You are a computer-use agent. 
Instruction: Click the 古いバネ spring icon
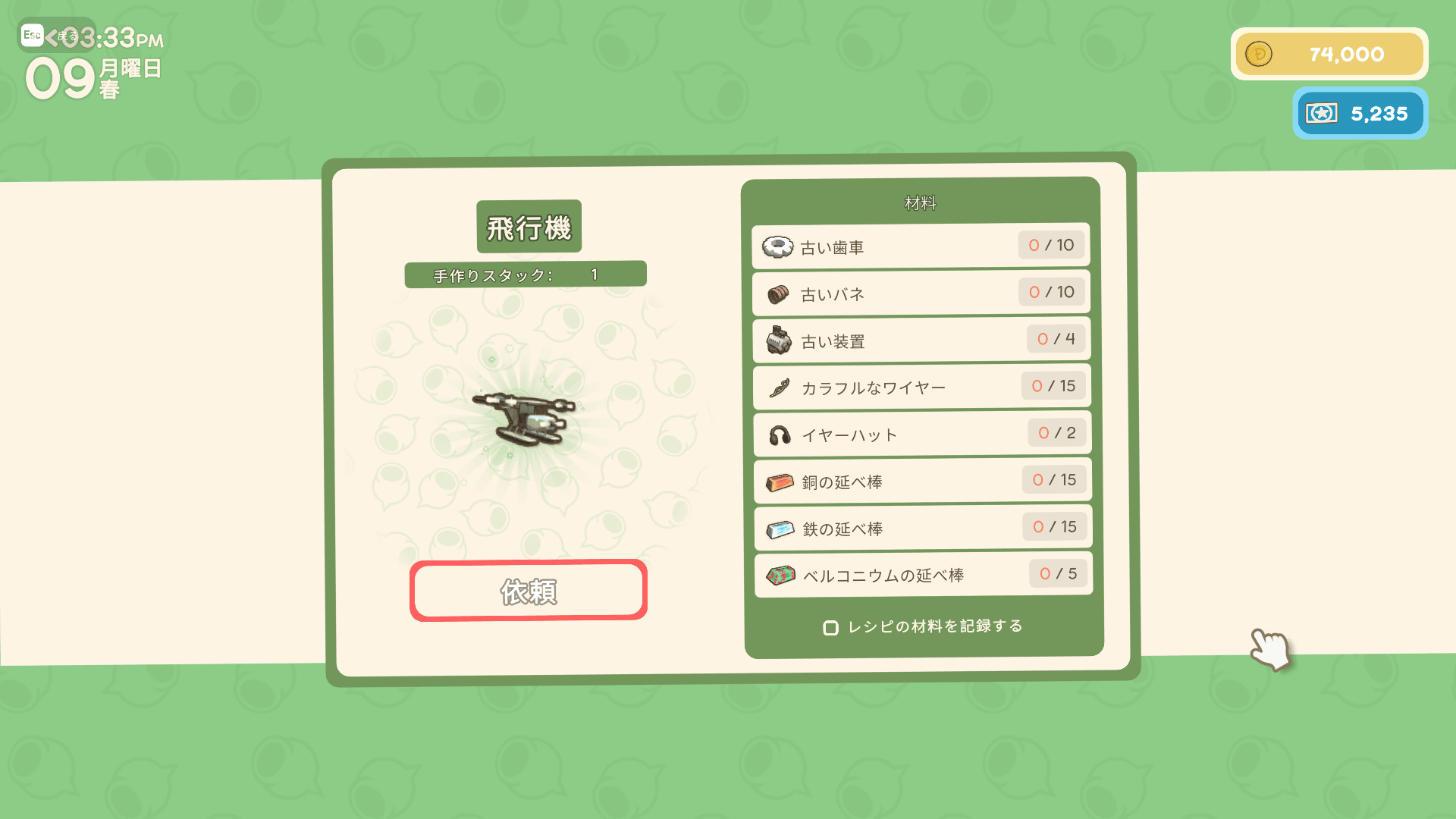778,294
